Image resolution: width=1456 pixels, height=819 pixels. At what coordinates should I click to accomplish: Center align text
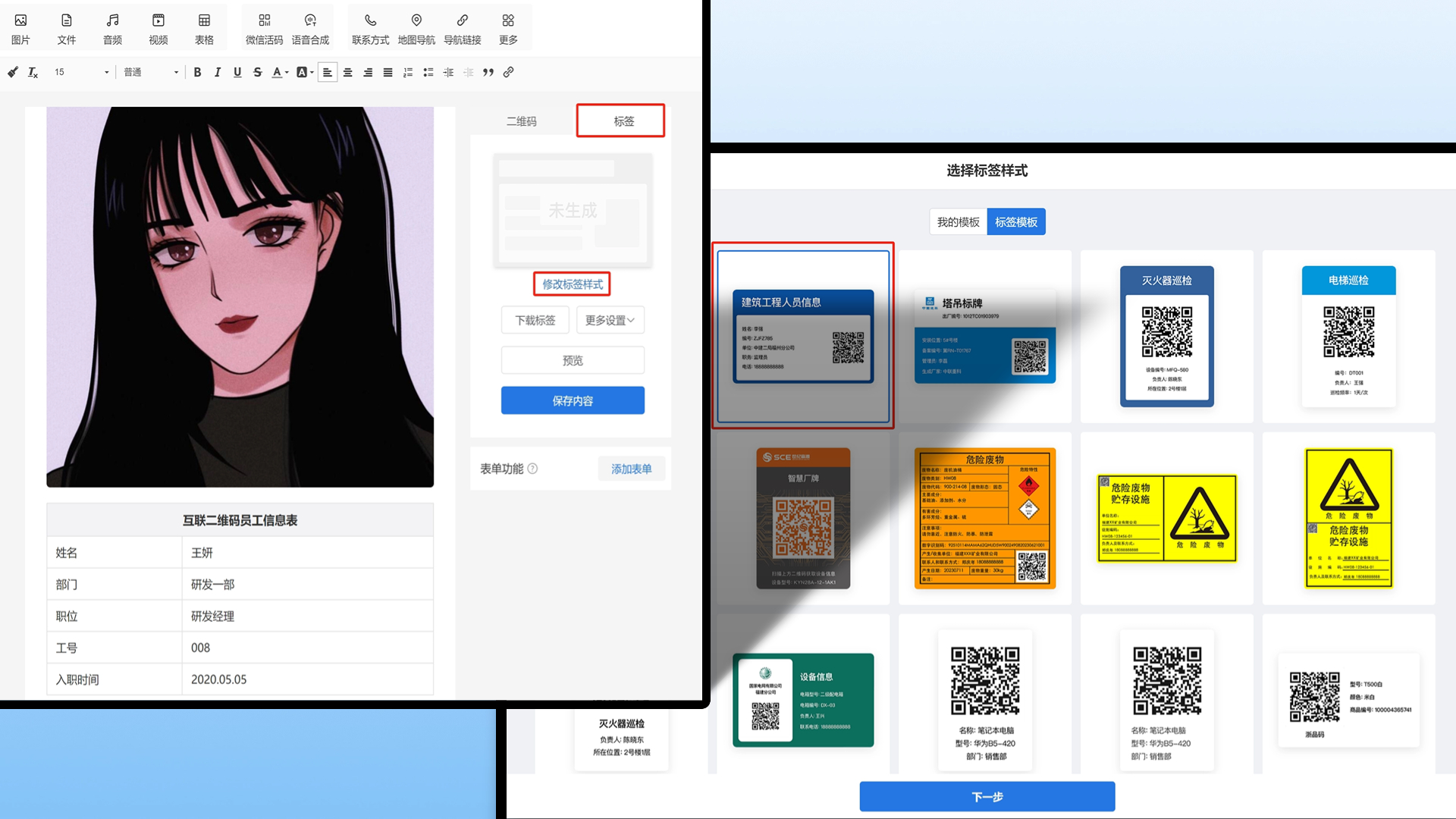point(348,72)
